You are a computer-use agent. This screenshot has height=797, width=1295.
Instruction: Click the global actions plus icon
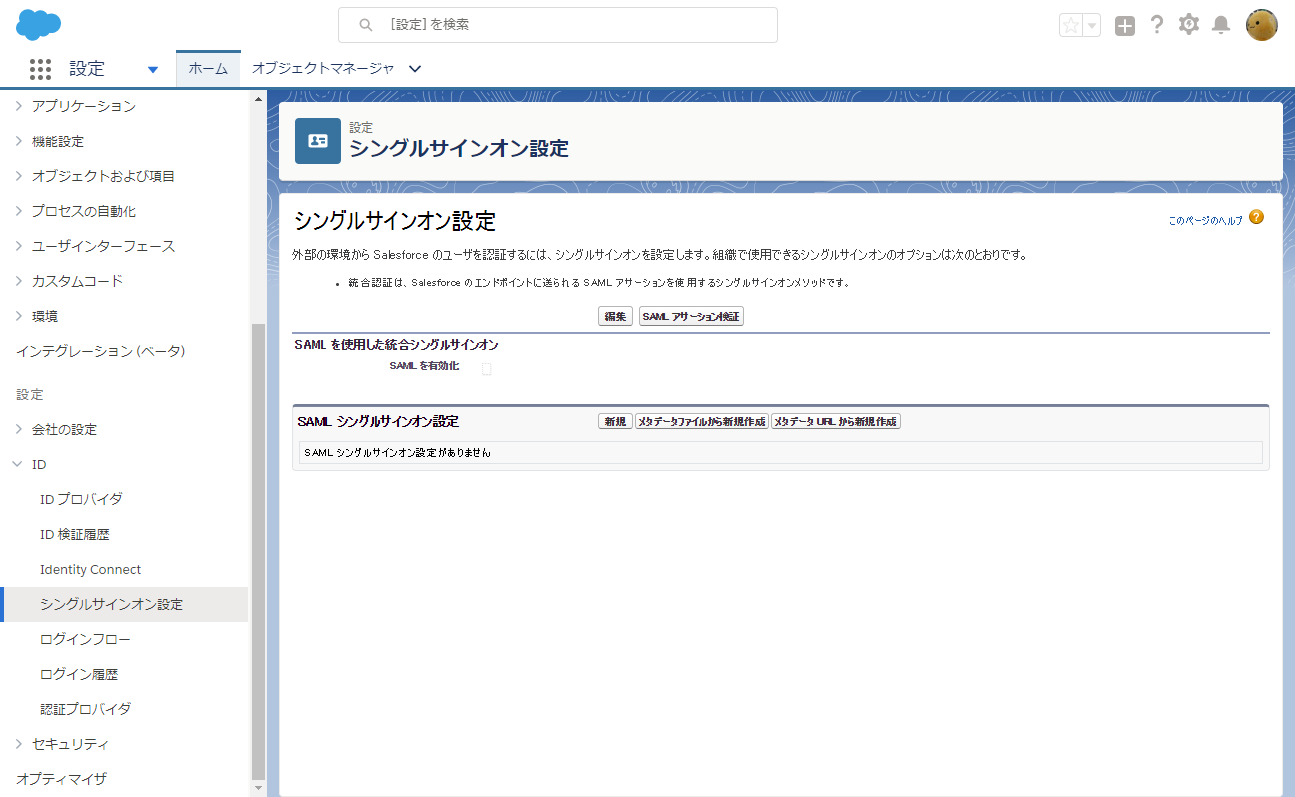(x=1125, y=26)
